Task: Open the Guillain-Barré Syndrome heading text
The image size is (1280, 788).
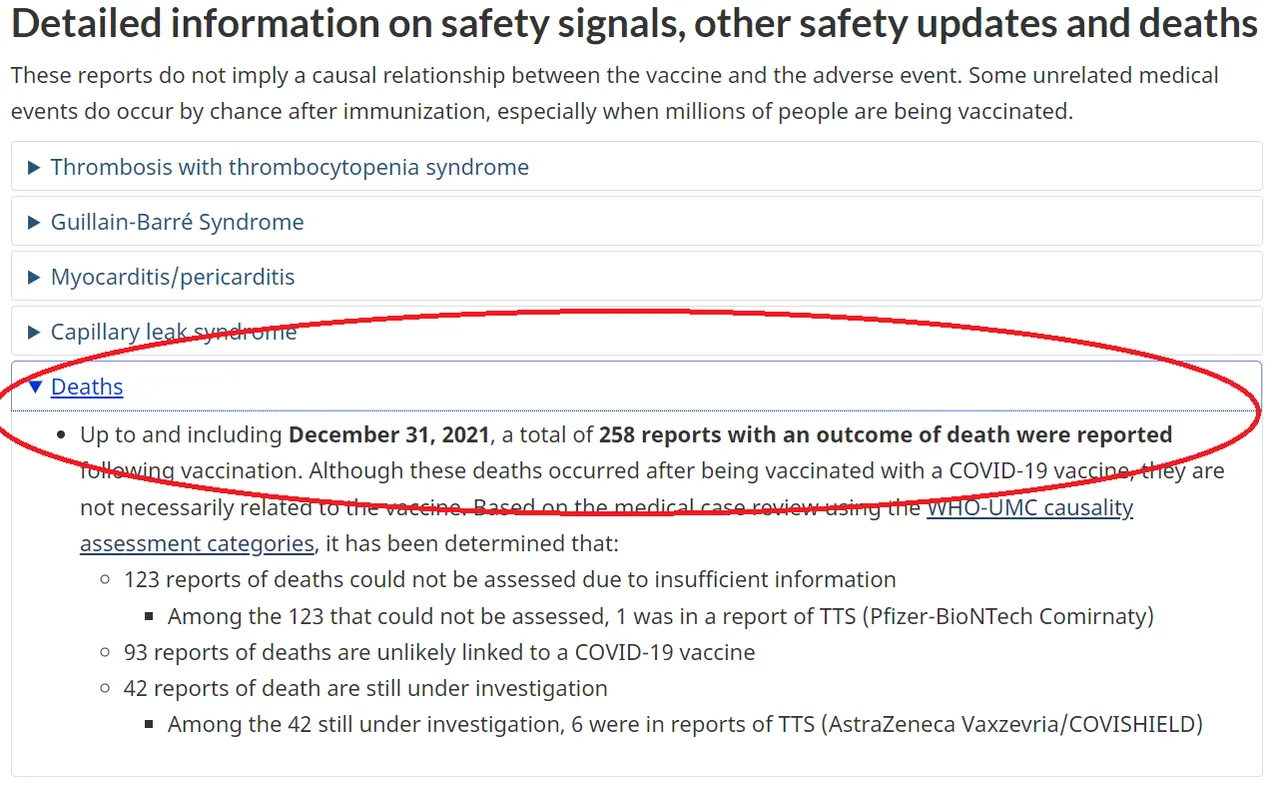Action: pyautogui.click(x=177, y=222)
